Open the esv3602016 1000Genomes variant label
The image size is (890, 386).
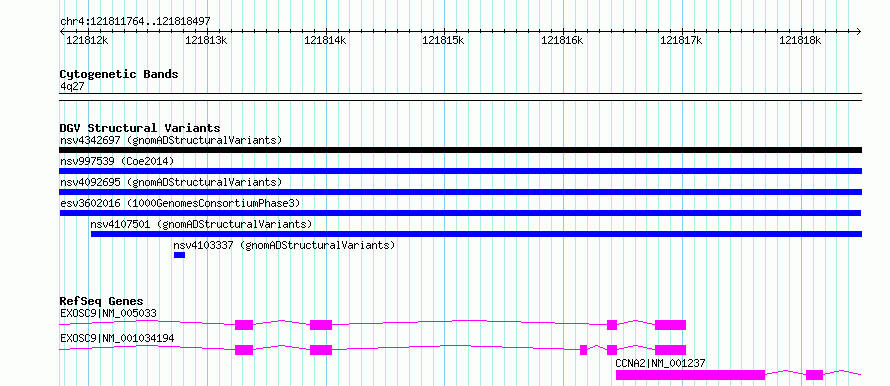coord(180,203)
